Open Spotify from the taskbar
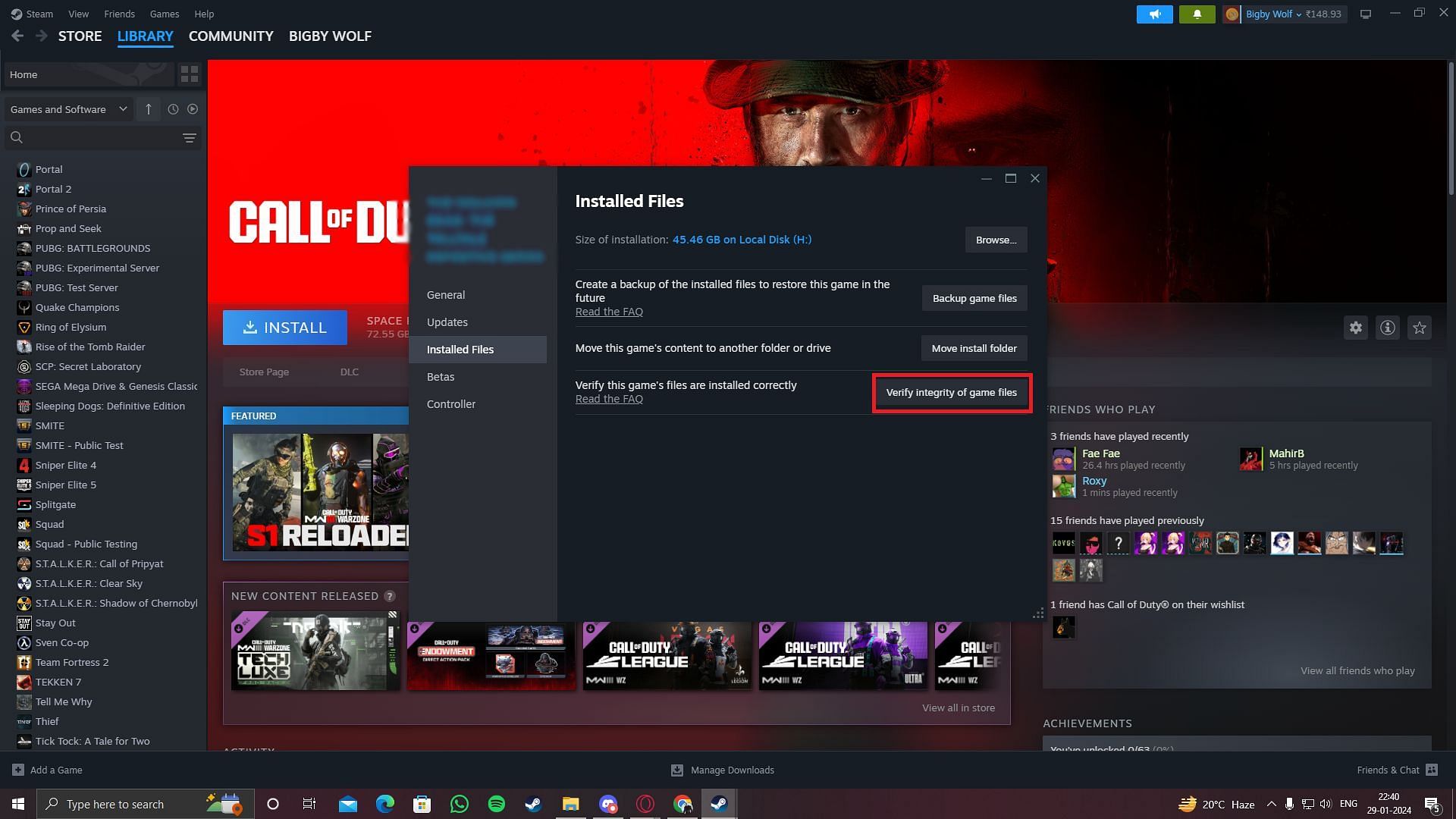Image resolution: width=1456 pixels, height=819 pixels. tap(497, 804)
